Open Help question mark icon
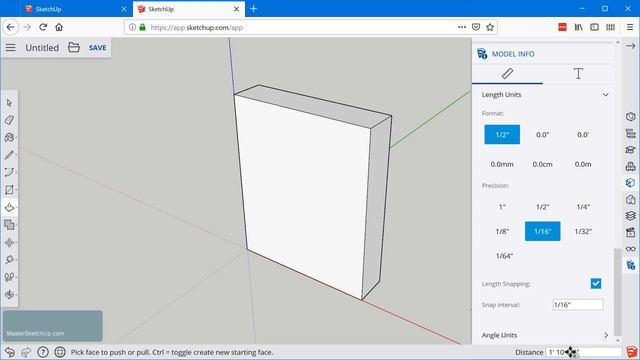Image resolution: width=640 pixels, height=360 pixels. pyautogui.click(x=43, y=352)
